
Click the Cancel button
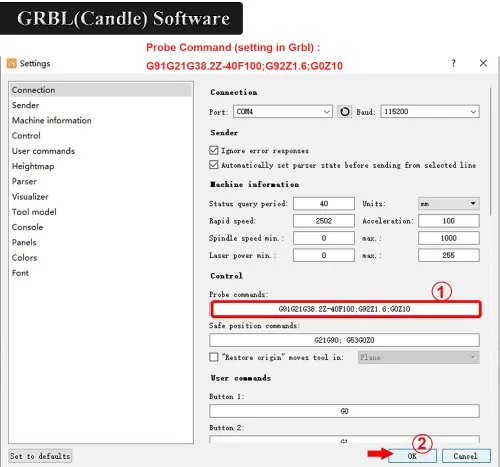coord(466,456)
